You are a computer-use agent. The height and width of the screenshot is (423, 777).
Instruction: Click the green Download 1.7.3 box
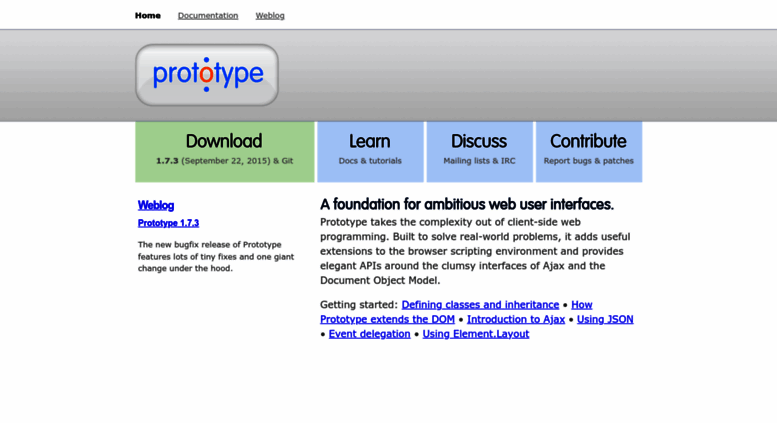click(x=225, y=152)
